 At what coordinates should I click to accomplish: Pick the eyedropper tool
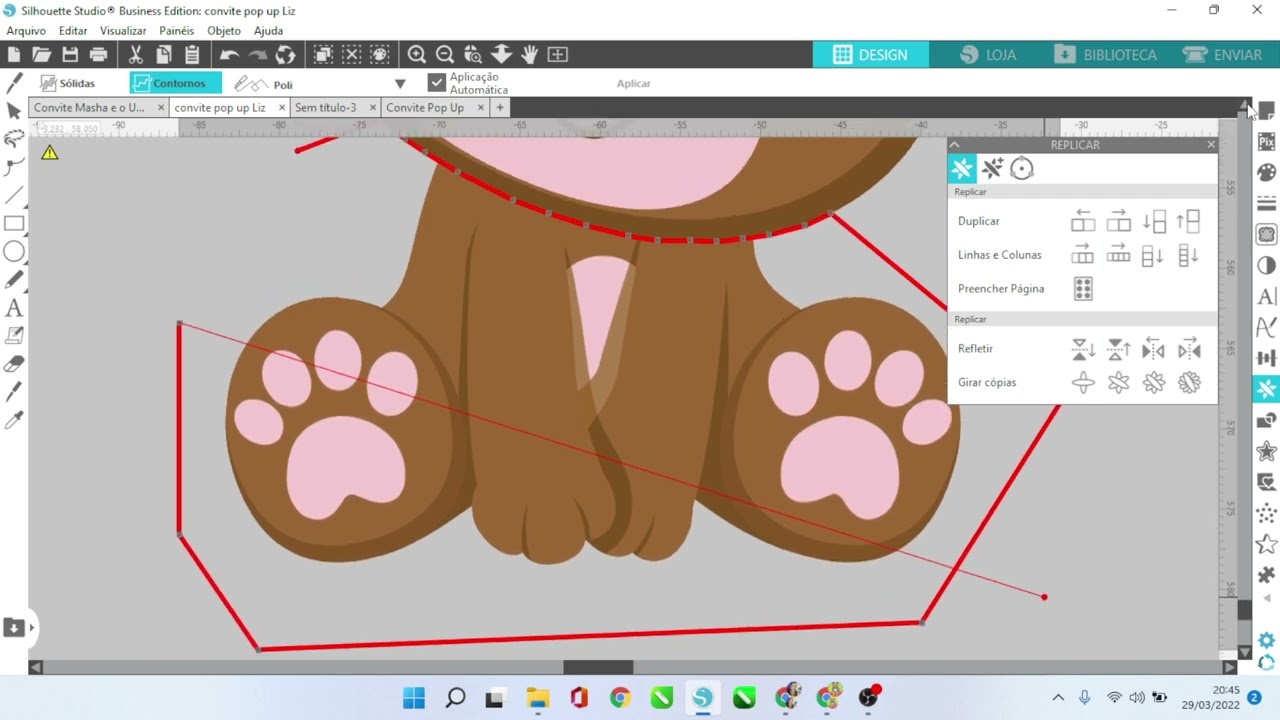14,421
